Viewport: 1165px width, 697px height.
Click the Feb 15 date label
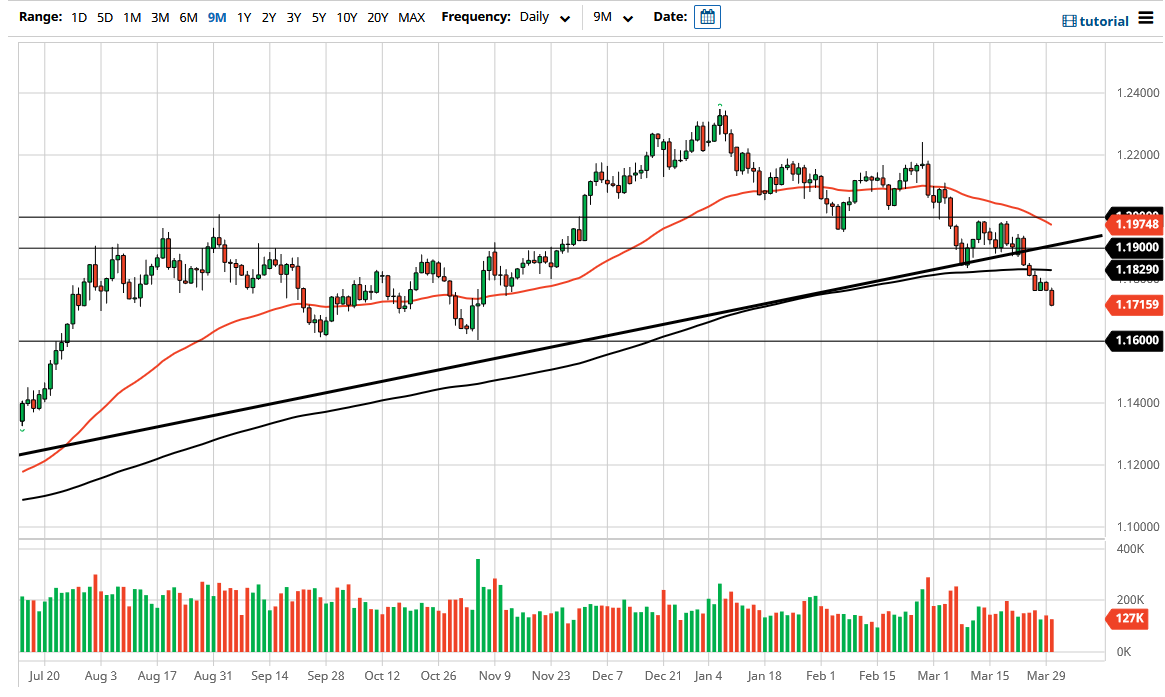(877, 675)
